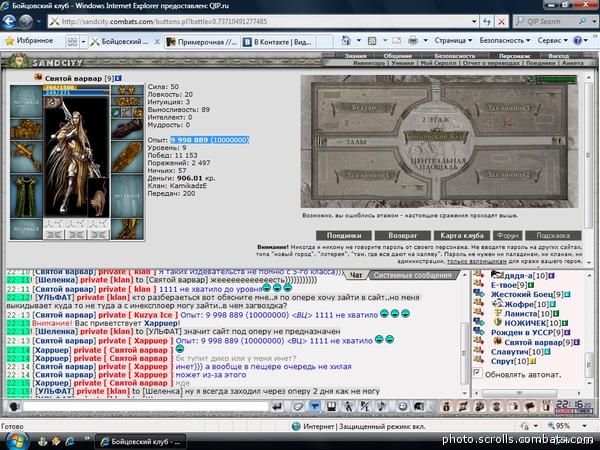Open the Безопасность dropdown in IE toolbar
This screenshot has width=600, height=450.
pyautogui.click(x=505, y=40)
